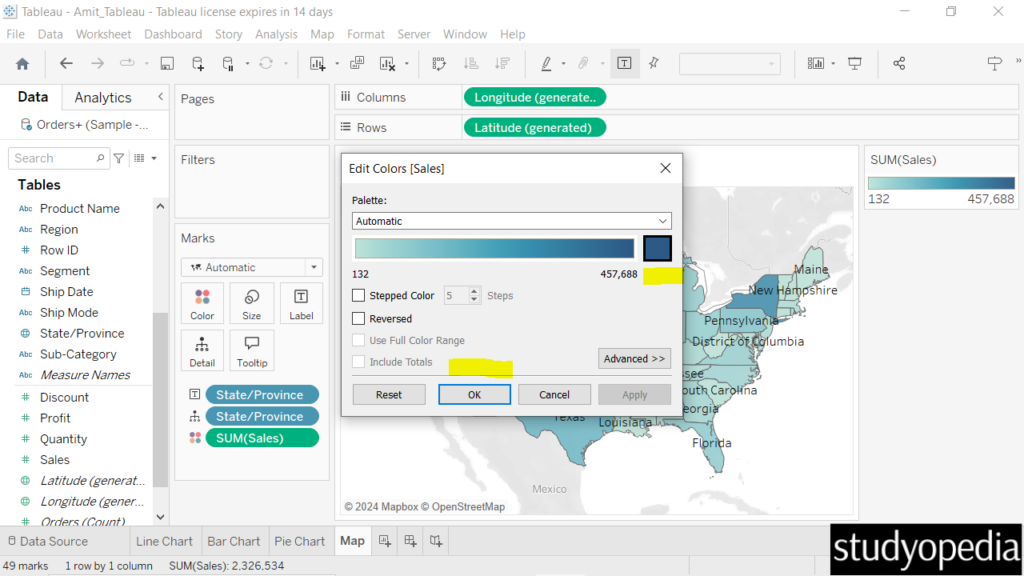Expand Advanced color options

click(634, 359)
